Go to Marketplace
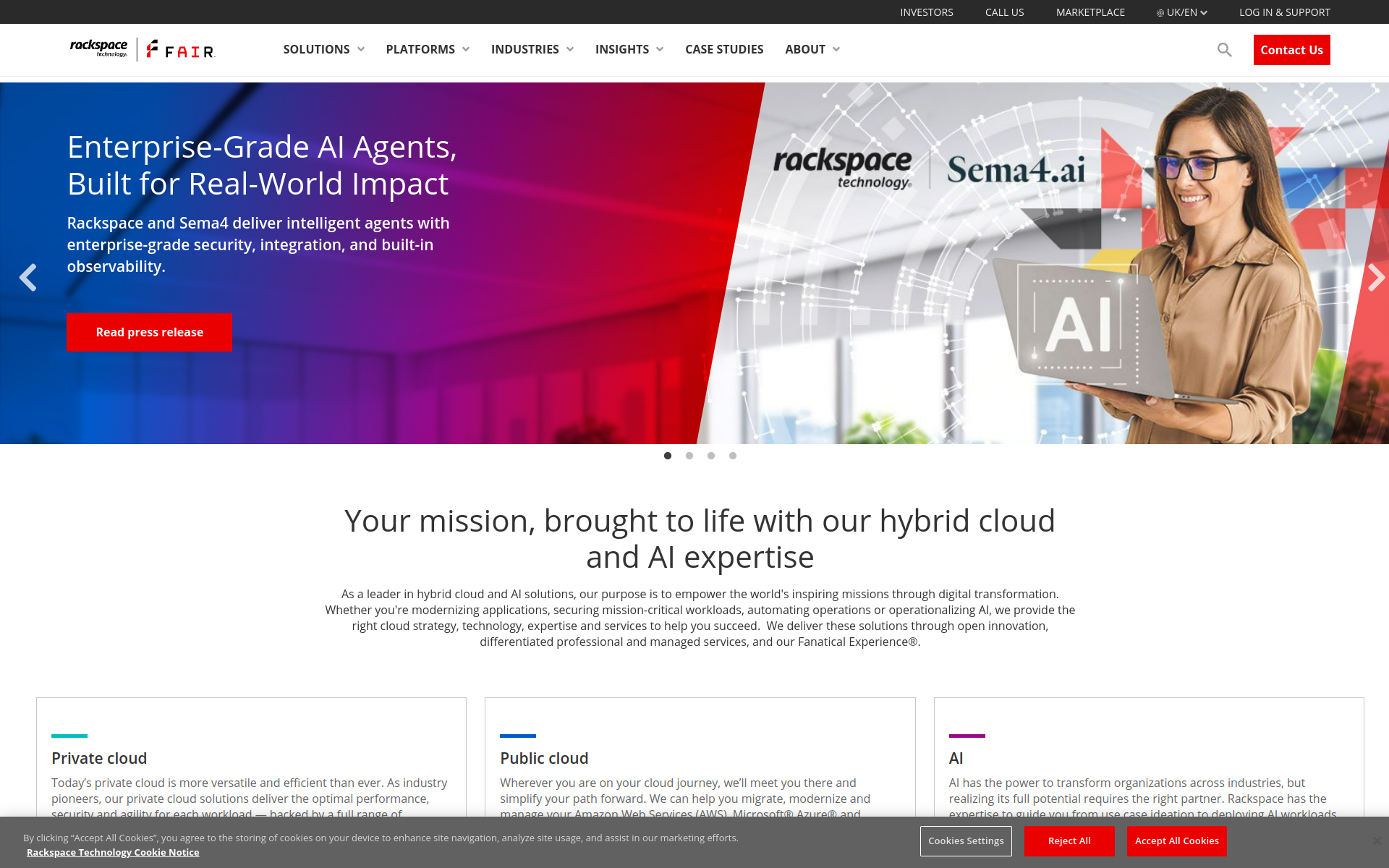The width and height of the screenshot is (1389, 868). (1090, 12)
